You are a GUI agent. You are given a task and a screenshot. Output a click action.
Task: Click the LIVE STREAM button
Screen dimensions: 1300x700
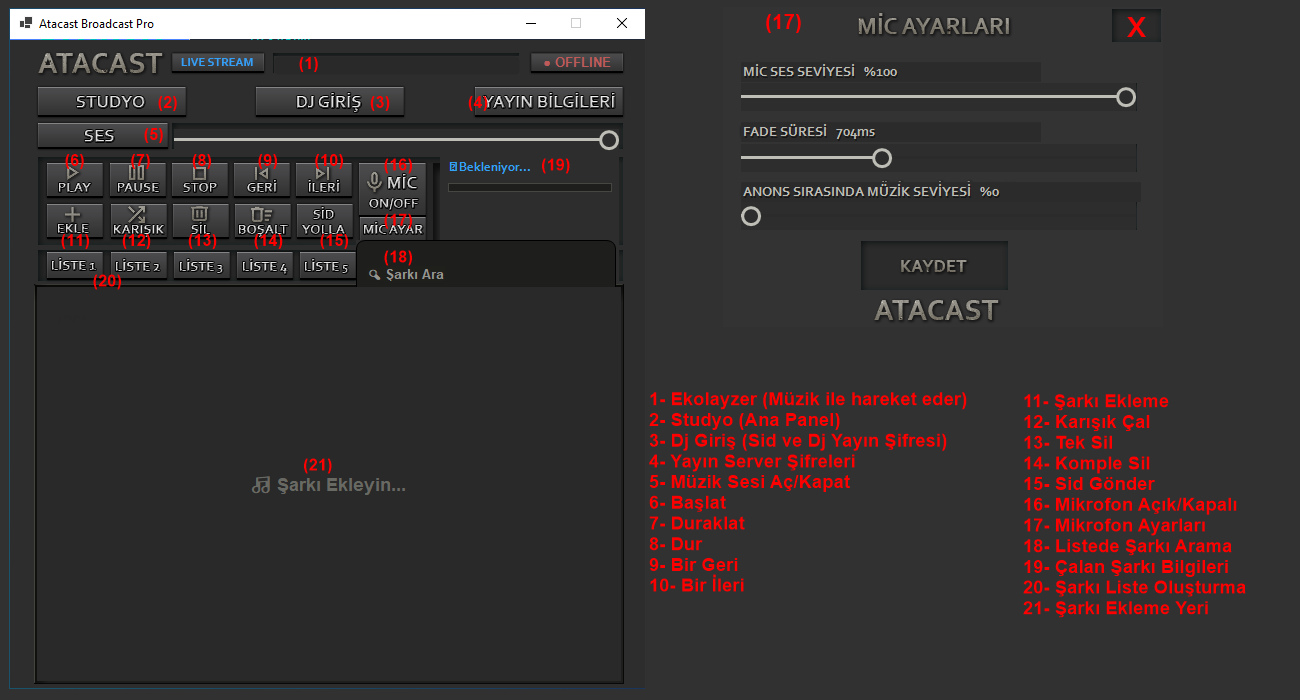click(x=217, y=62)
